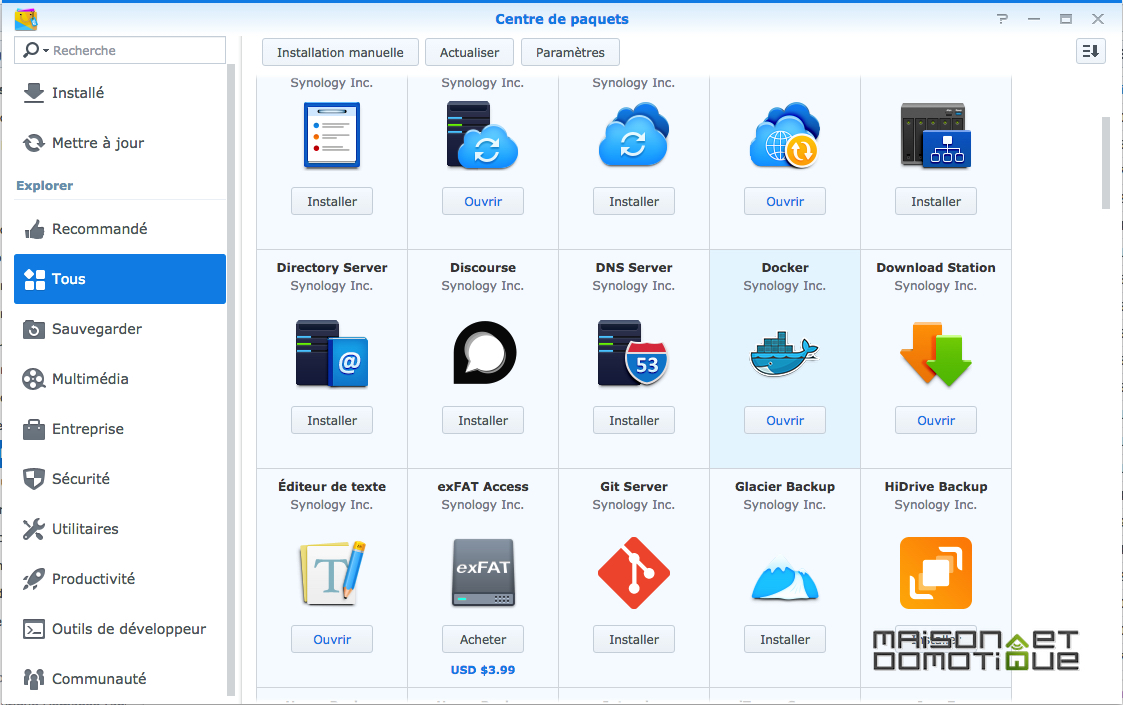Click the DNS Server package icon
This screenshot has height=705, width=1123.
pos(633,354)
